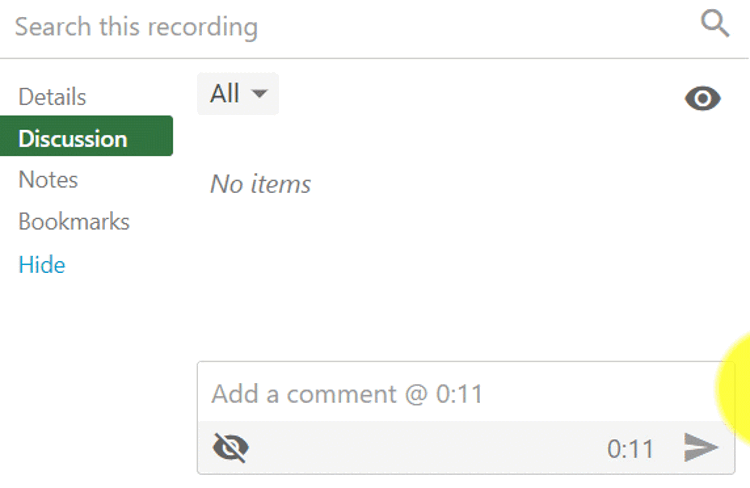750x488 pixels.
Task: Open the All filter dropdown
Action: pos(238,94)
